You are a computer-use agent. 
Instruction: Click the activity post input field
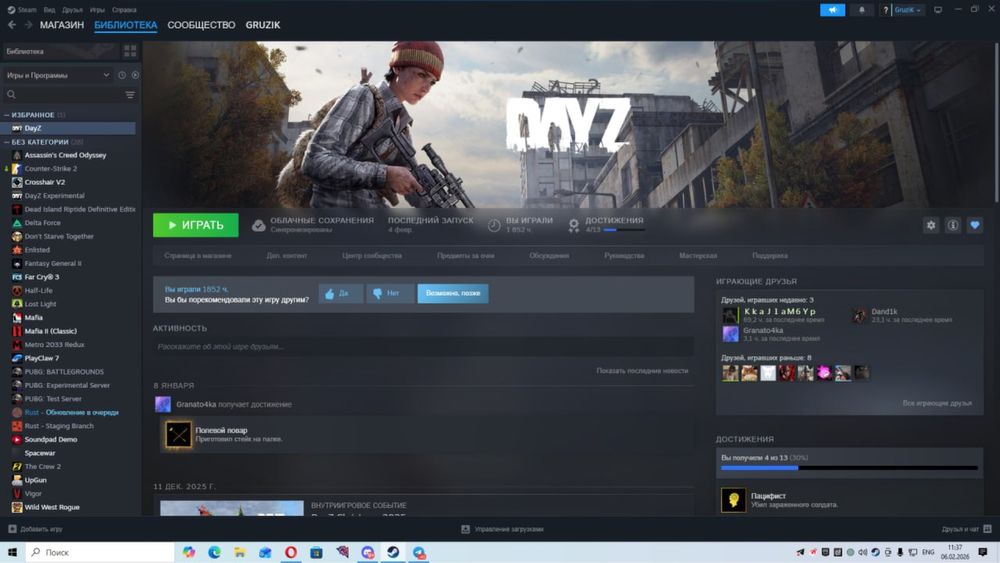click(x=423, y=347)
